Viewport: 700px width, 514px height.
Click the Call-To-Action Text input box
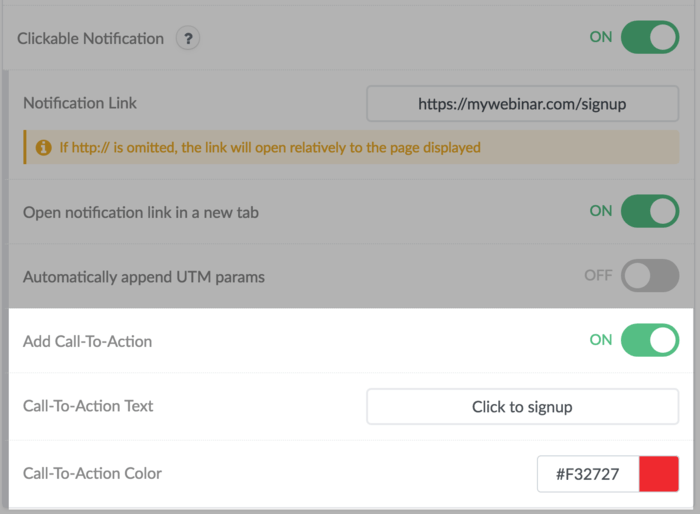[522, 407]
